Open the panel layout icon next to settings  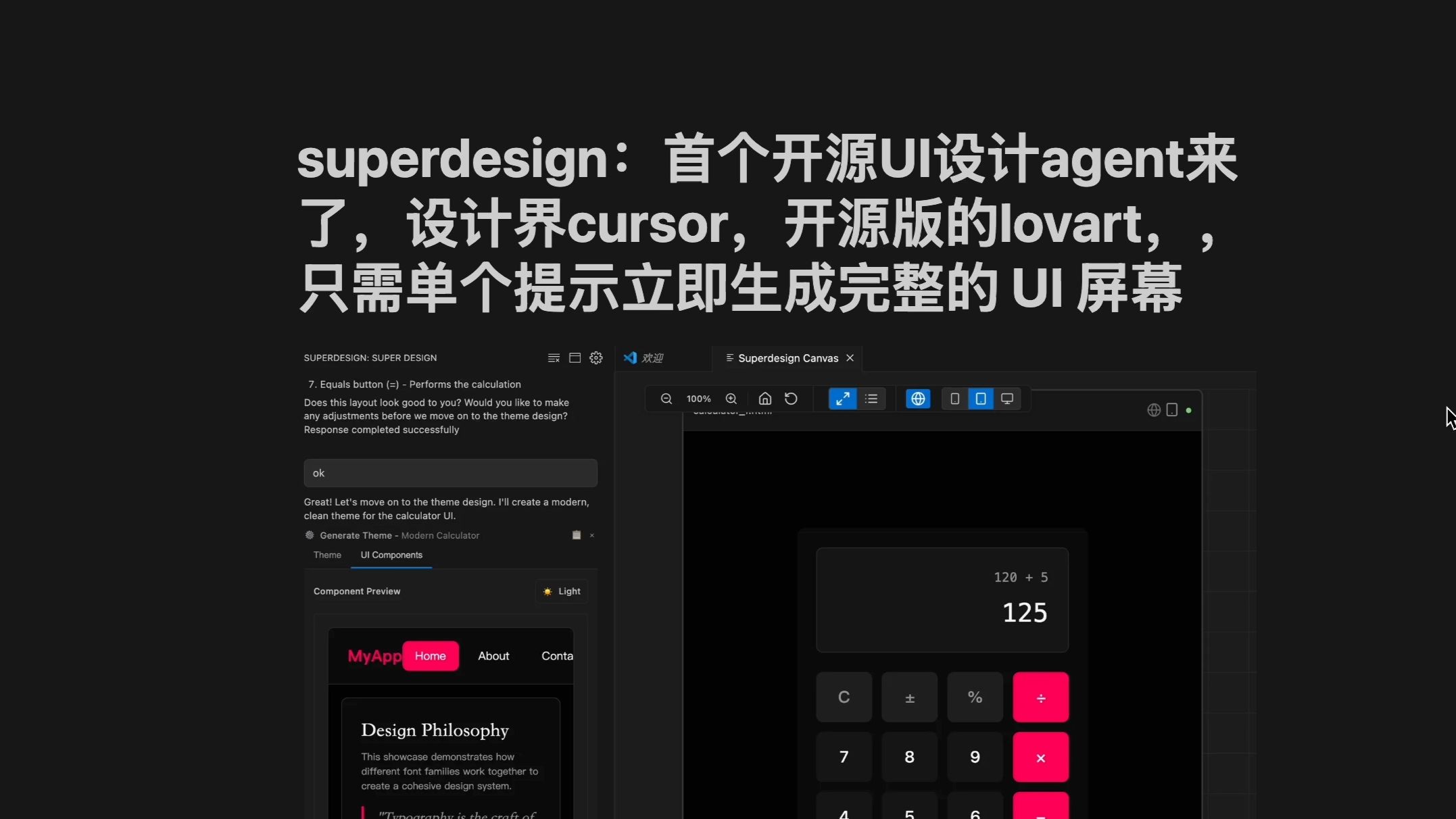pos(575,358)
